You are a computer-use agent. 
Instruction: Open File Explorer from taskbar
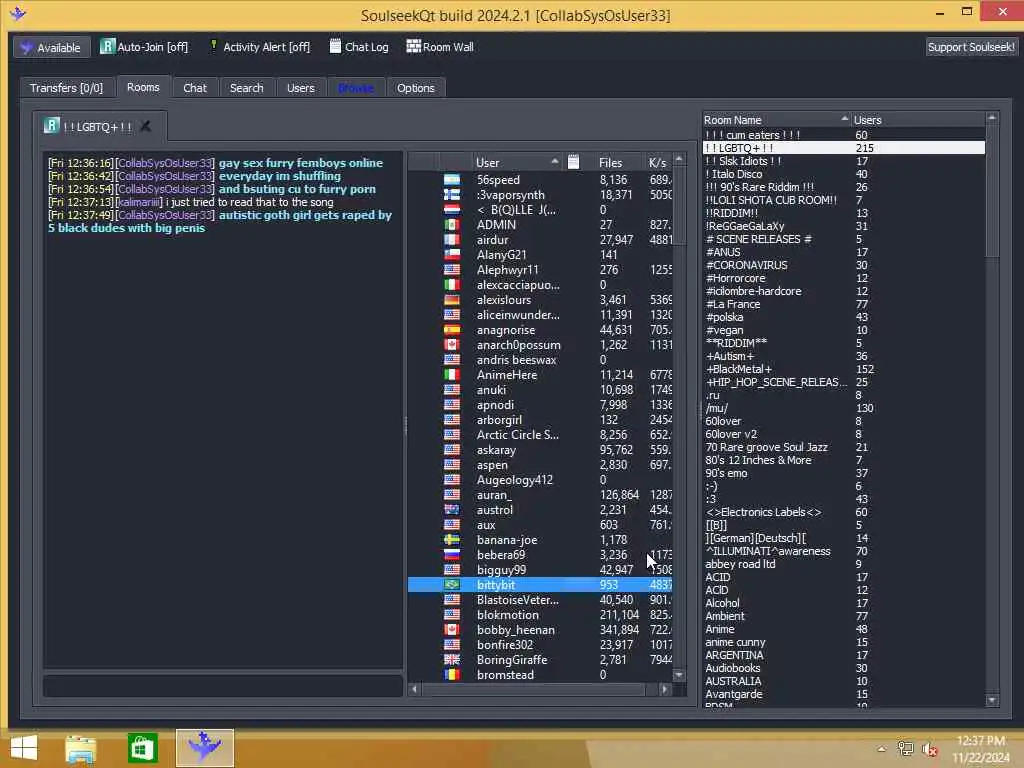click(x=81, y=748)
